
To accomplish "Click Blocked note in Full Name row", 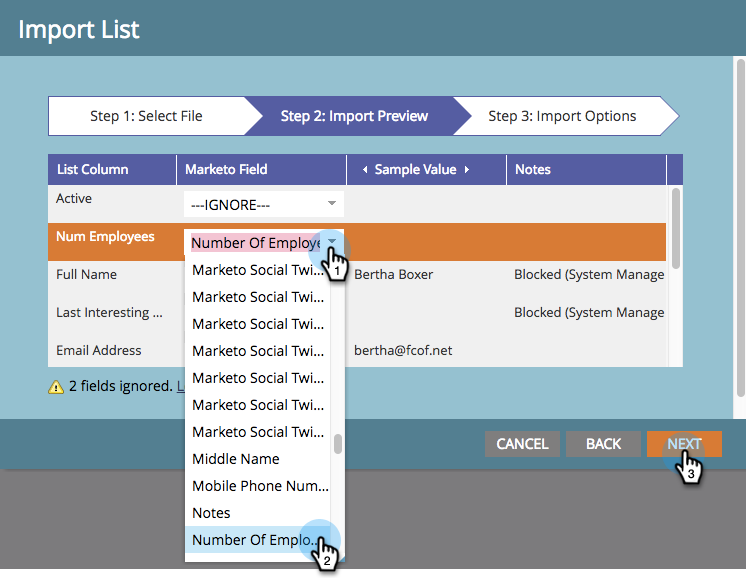I will click(x=589, y=275).
